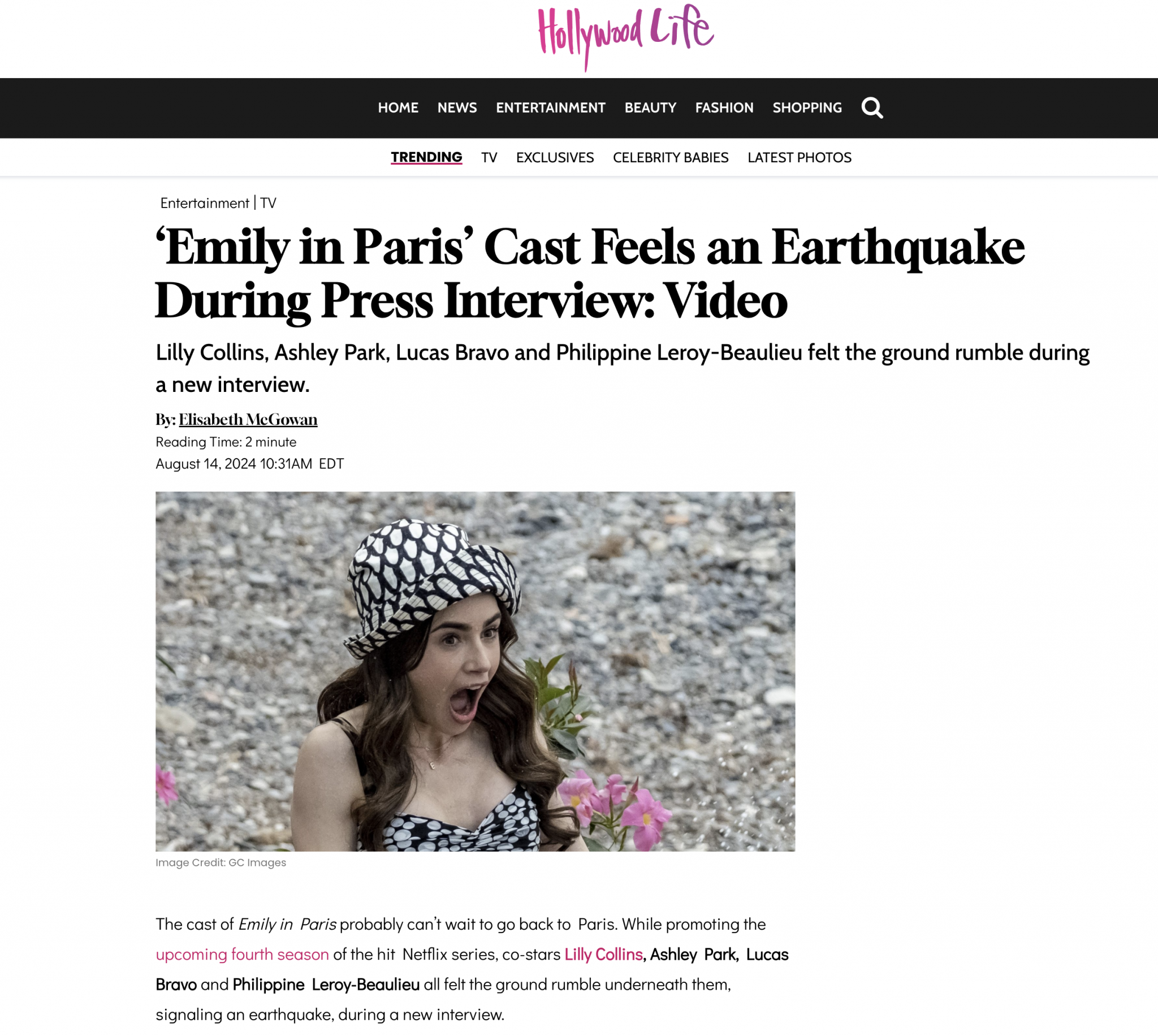The height and width of the screenshot is (1036, 1158).
Task: Navigate to FASHION section
Action: pos(724,107)
